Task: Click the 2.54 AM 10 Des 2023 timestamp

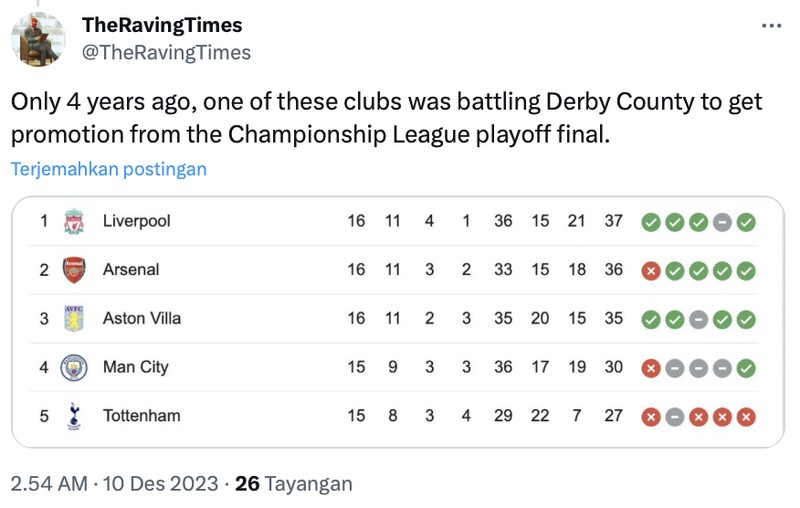Action: (x=113, y=484)
